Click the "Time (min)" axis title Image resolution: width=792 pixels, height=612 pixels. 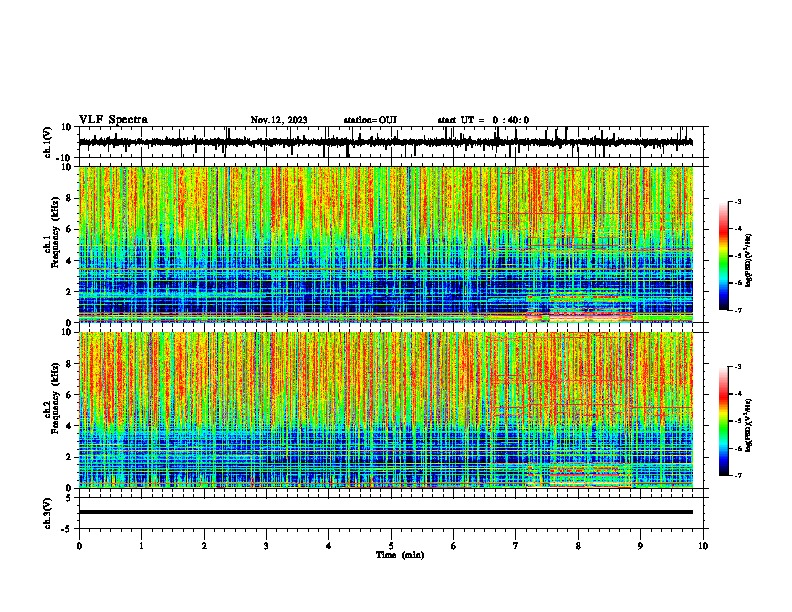[400, 555]
